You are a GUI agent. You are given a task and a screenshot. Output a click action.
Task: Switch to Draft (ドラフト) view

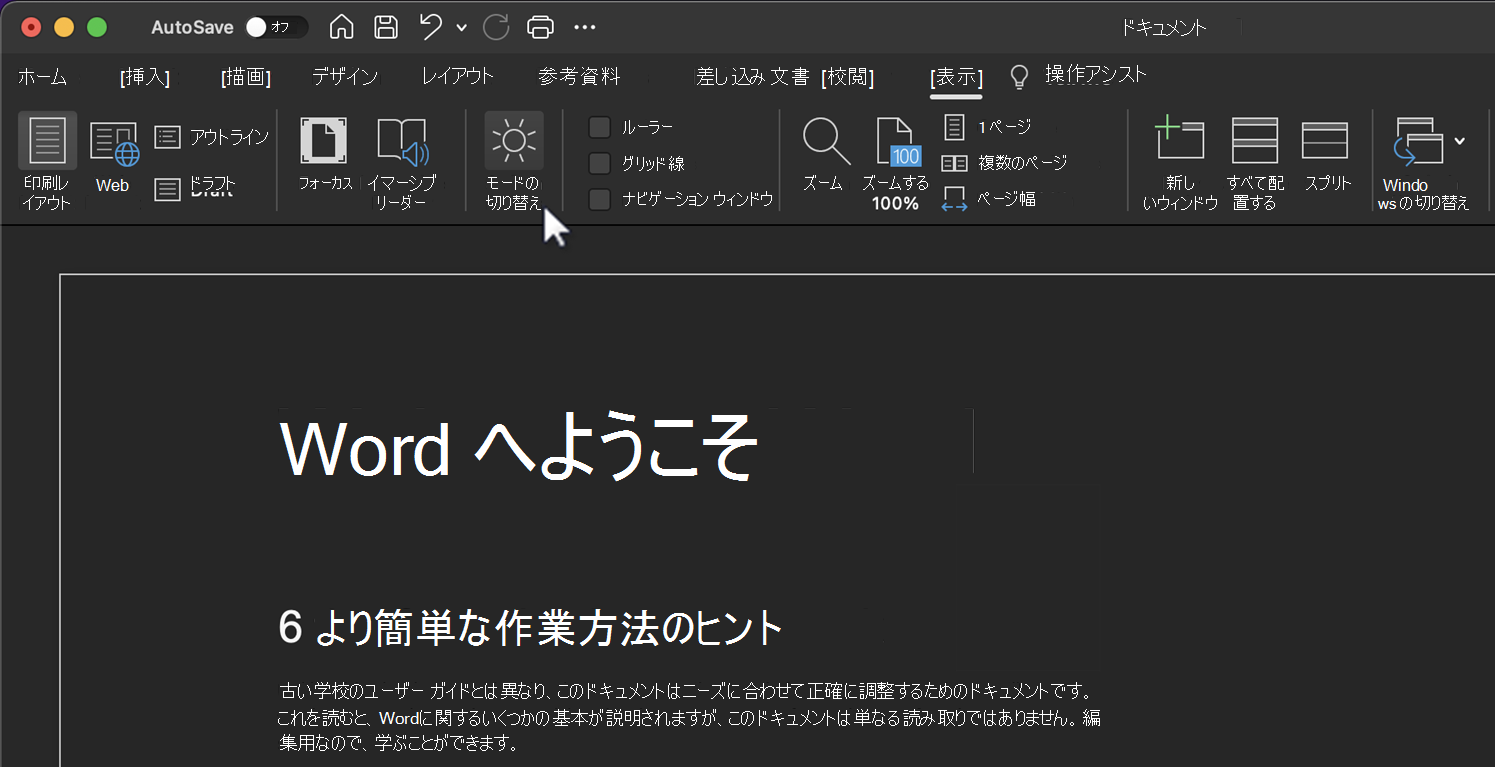coord(196,186)
